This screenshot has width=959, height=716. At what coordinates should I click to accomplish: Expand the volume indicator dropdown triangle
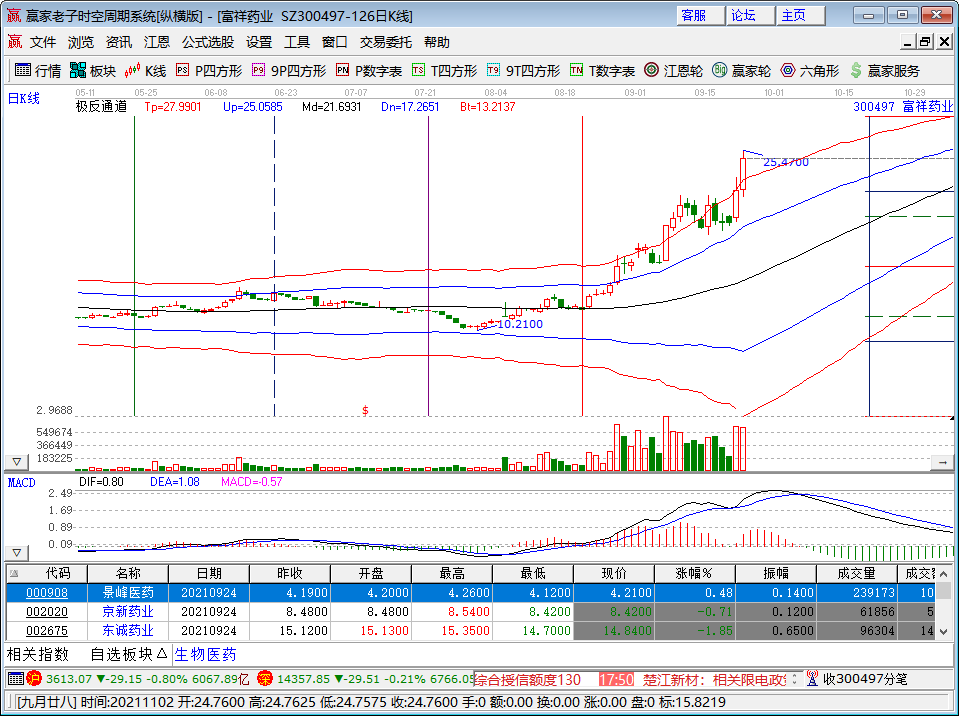tap(17, 462)
